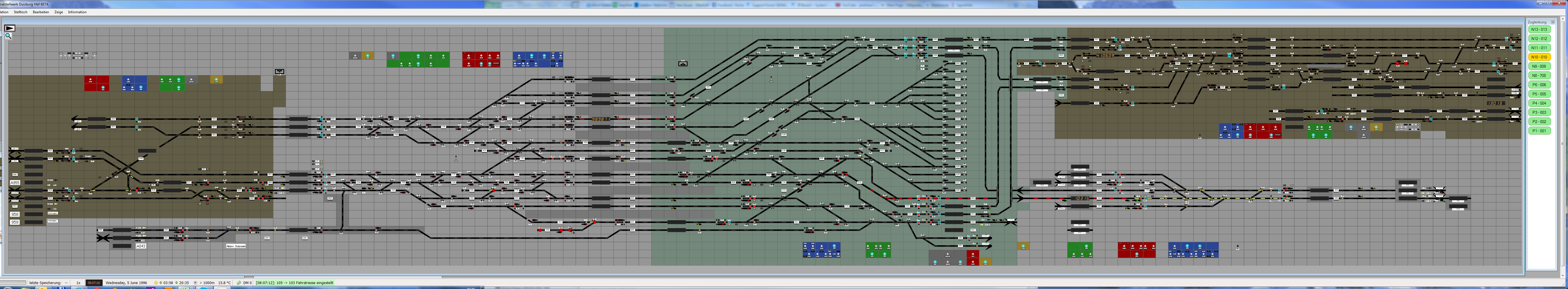Click the 958 track label
This screenshot has width=1568, height=289.
pos(15,215)
